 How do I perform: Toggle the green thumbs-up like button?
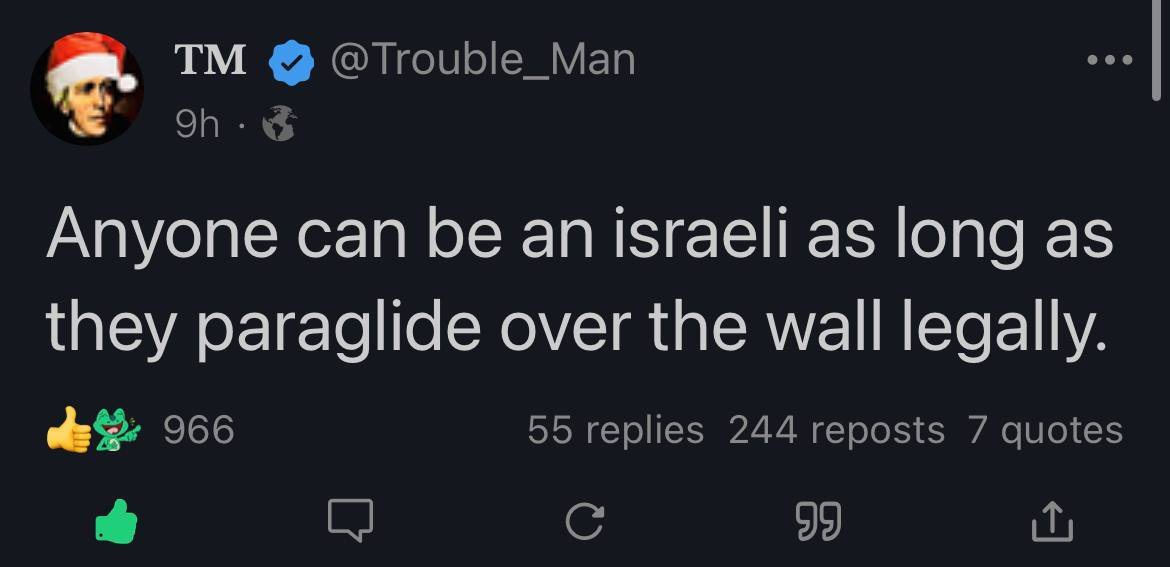coord(115,521)
